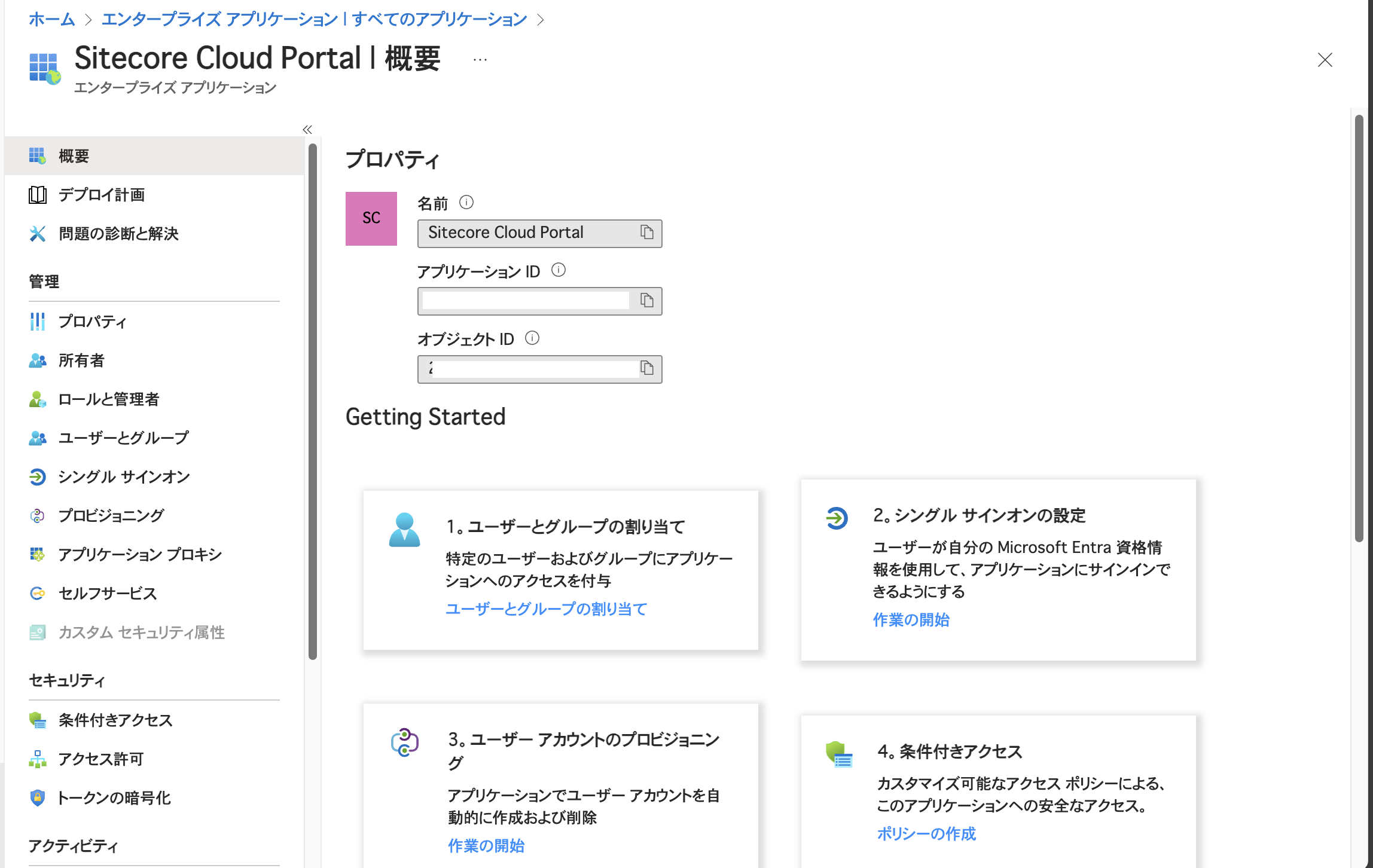1373x868 pixels.
Task: Click the info icon beside アプリケーション ID
Action: tap(558, 270)
